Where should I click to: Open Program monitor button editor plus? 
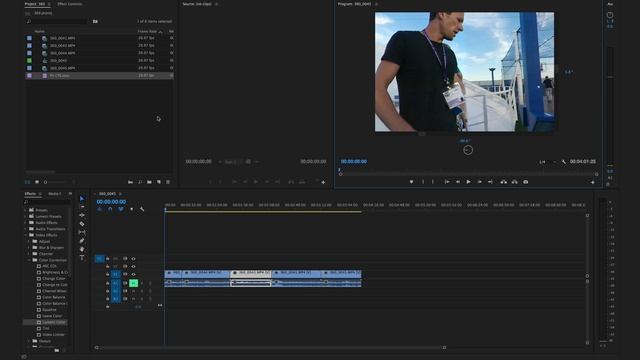[x=593, y=182]
